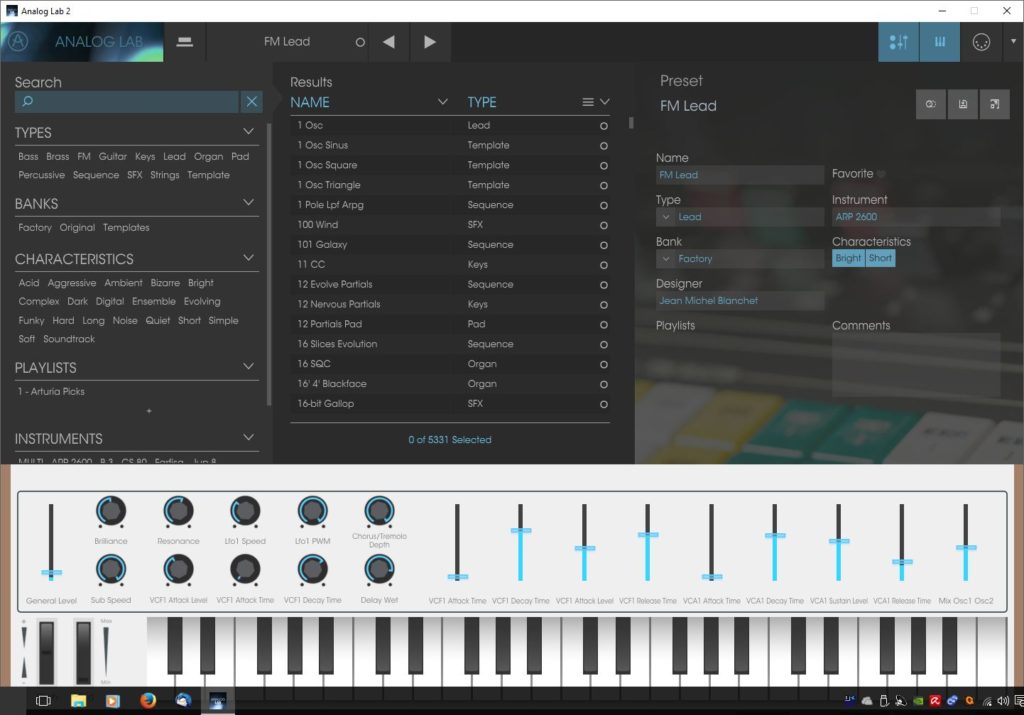Collapse the CHARACTERISTICS section
This screenshot has width=1024, height=715.
pyautogui.click(x=248, y=258)
